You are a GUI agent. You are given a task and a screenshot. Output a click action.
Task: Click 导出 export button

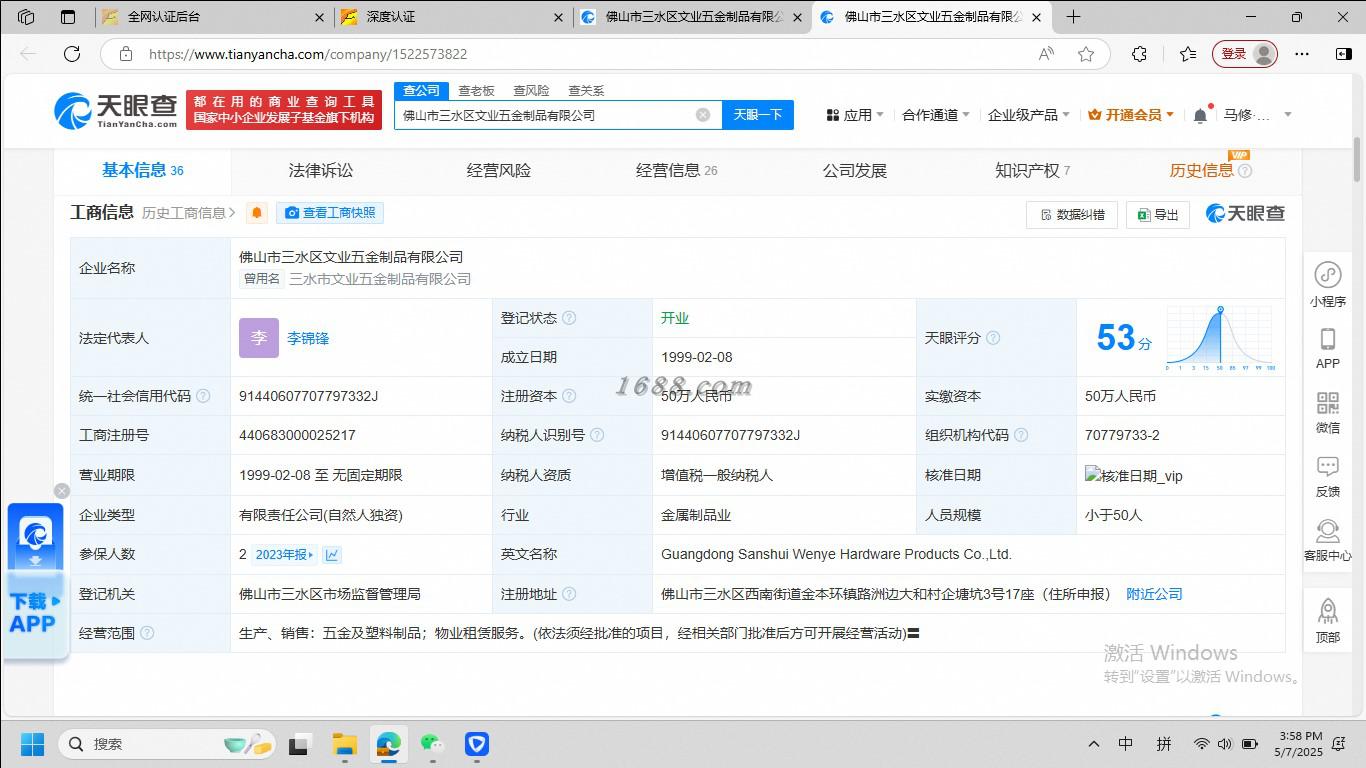(1157, 214)
